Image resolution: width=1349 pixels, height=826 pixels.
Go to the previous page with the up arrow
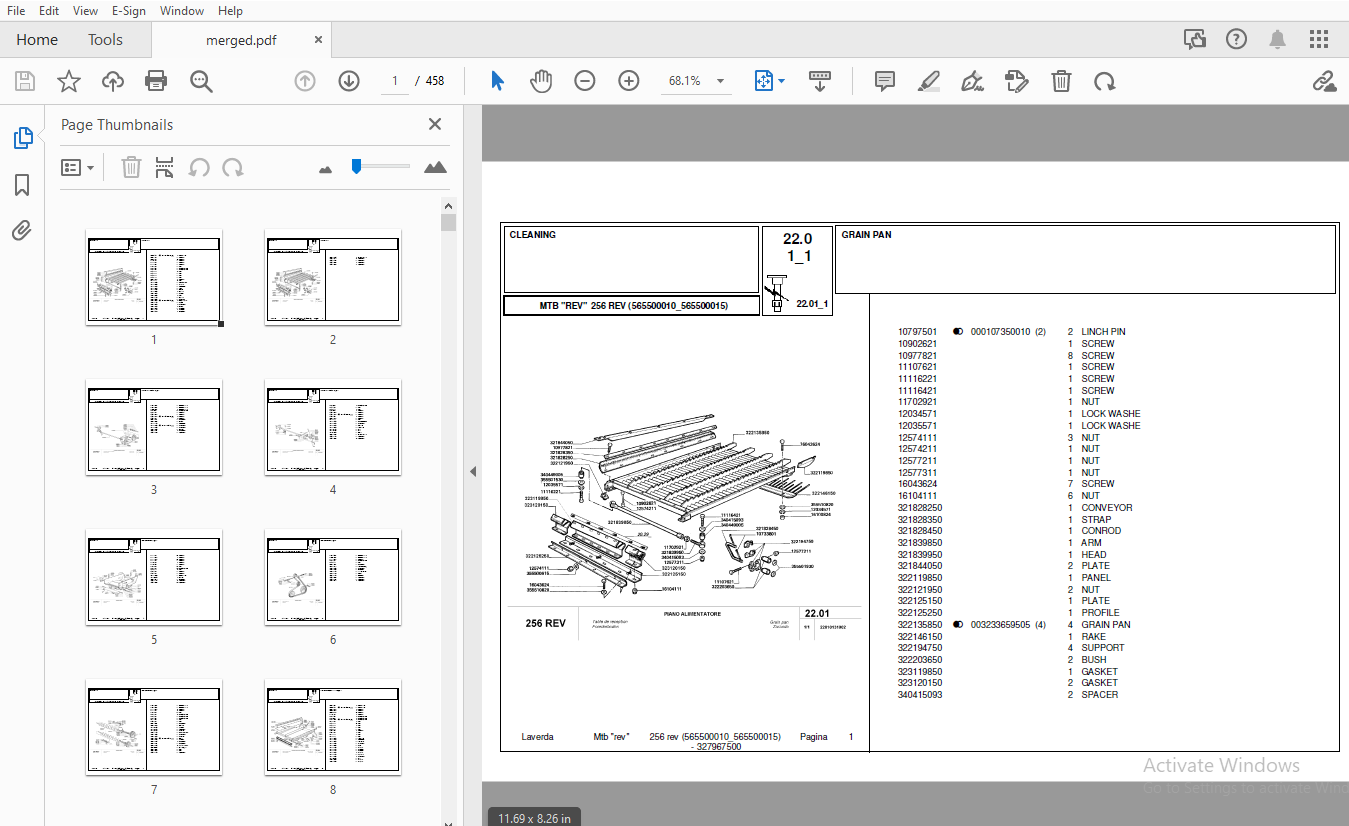tap(305, 81)
